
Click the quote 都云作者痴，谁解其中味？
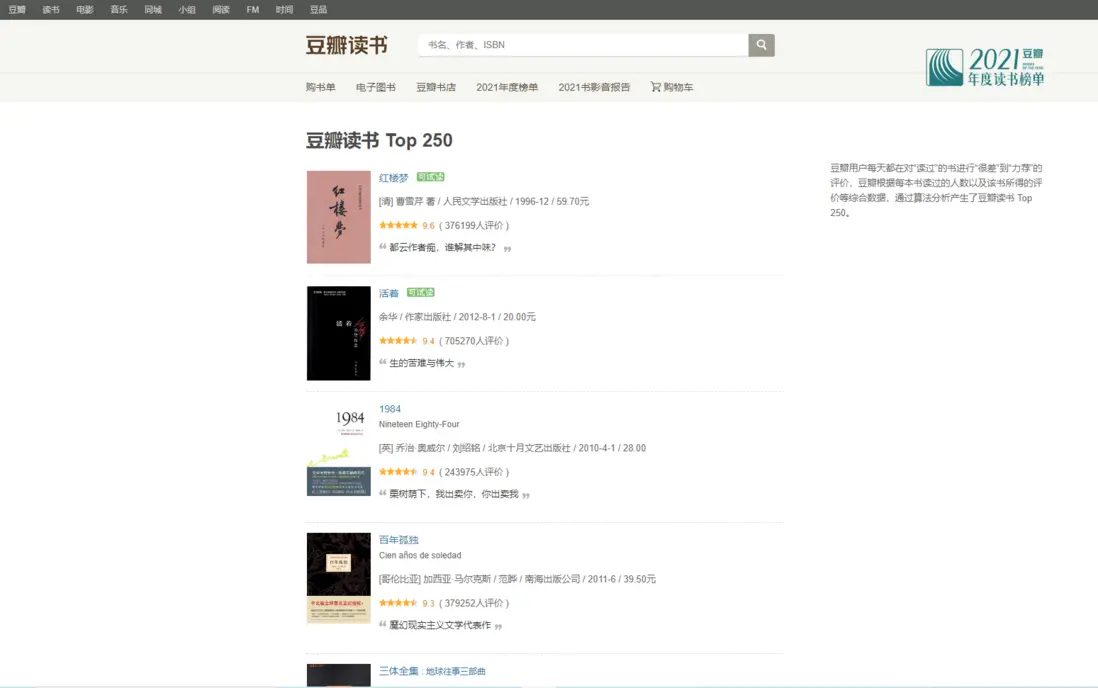(443, 247)
